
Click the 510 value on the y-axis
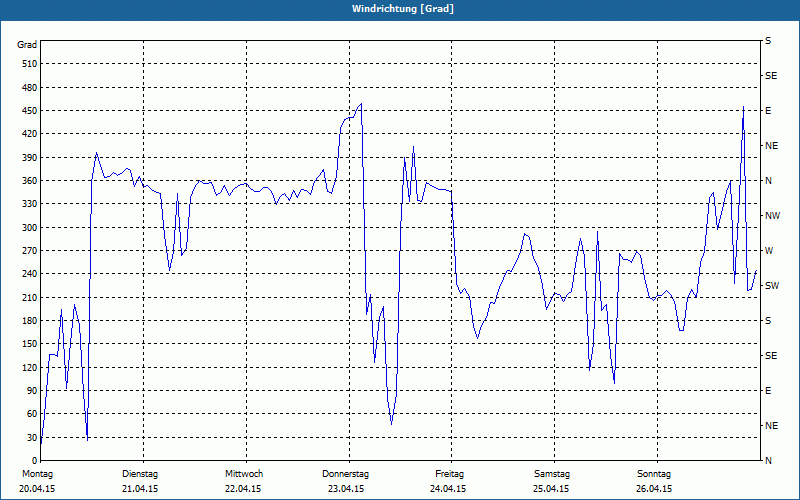[30, 64]
